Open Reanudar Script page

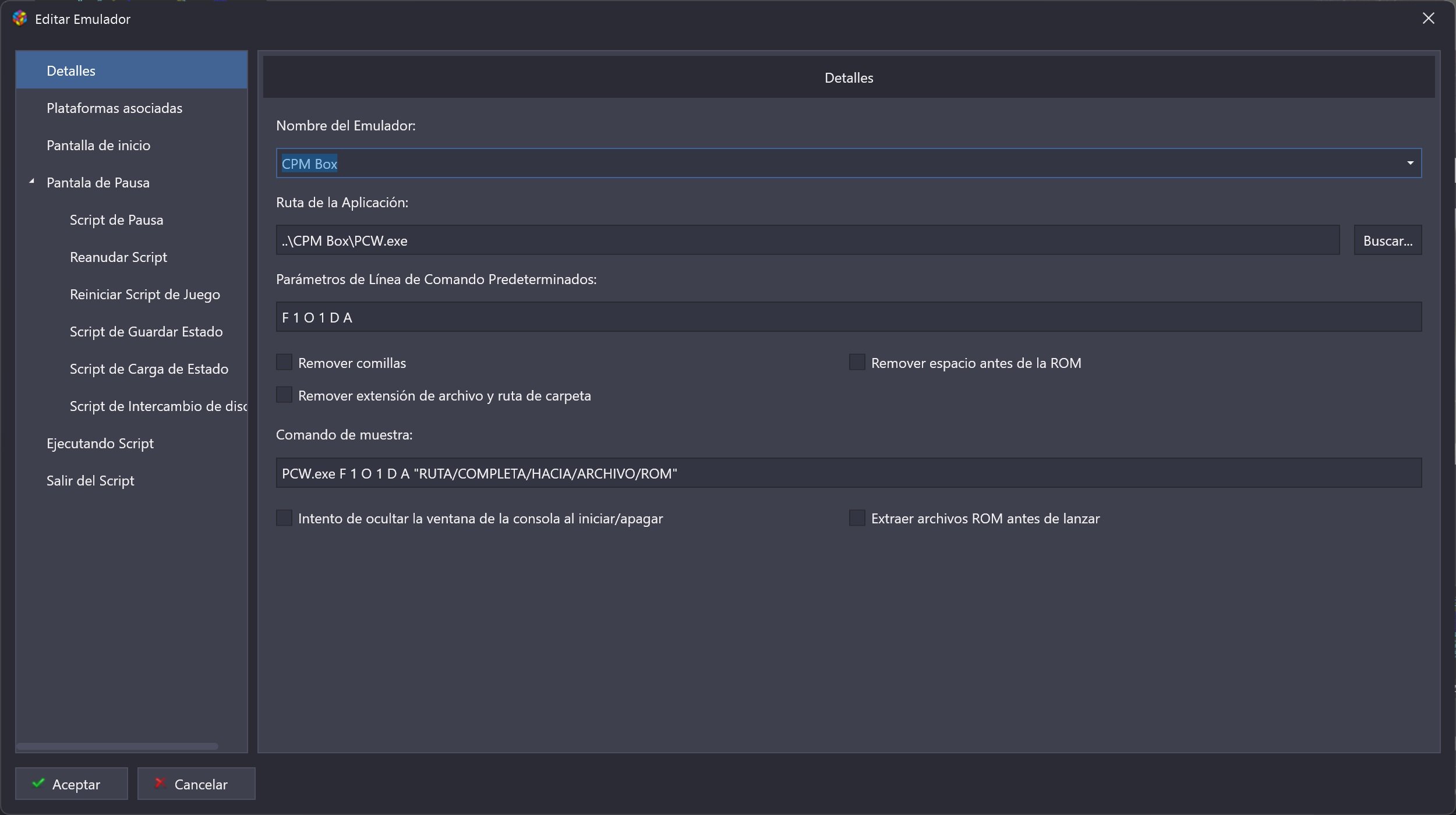click(x=118, y=257)
